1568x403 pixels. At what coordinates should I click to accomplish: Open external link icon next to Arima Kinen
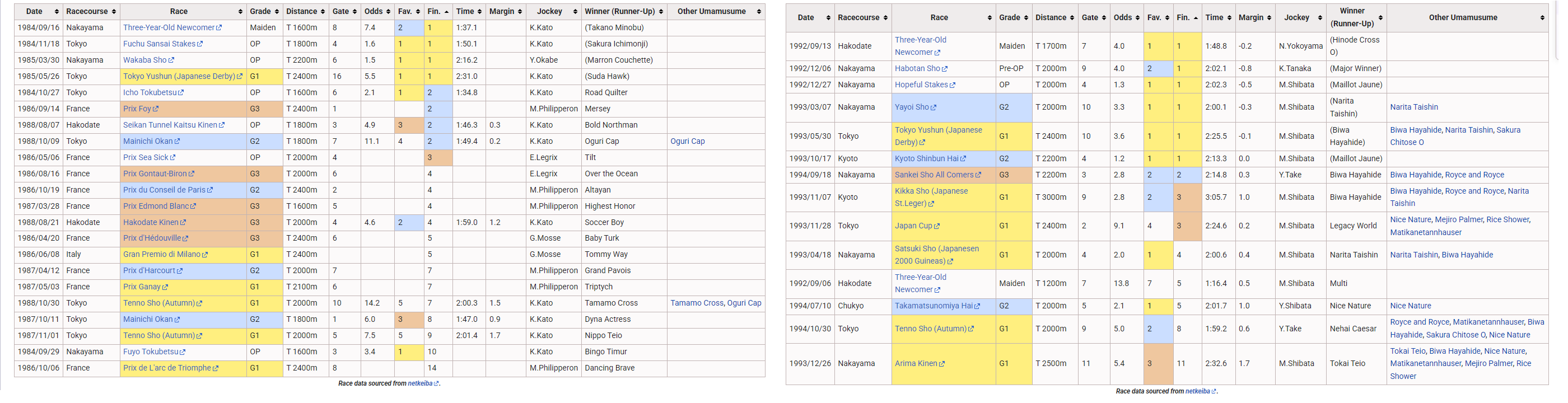pyautogui.click(x=942, y=364)
